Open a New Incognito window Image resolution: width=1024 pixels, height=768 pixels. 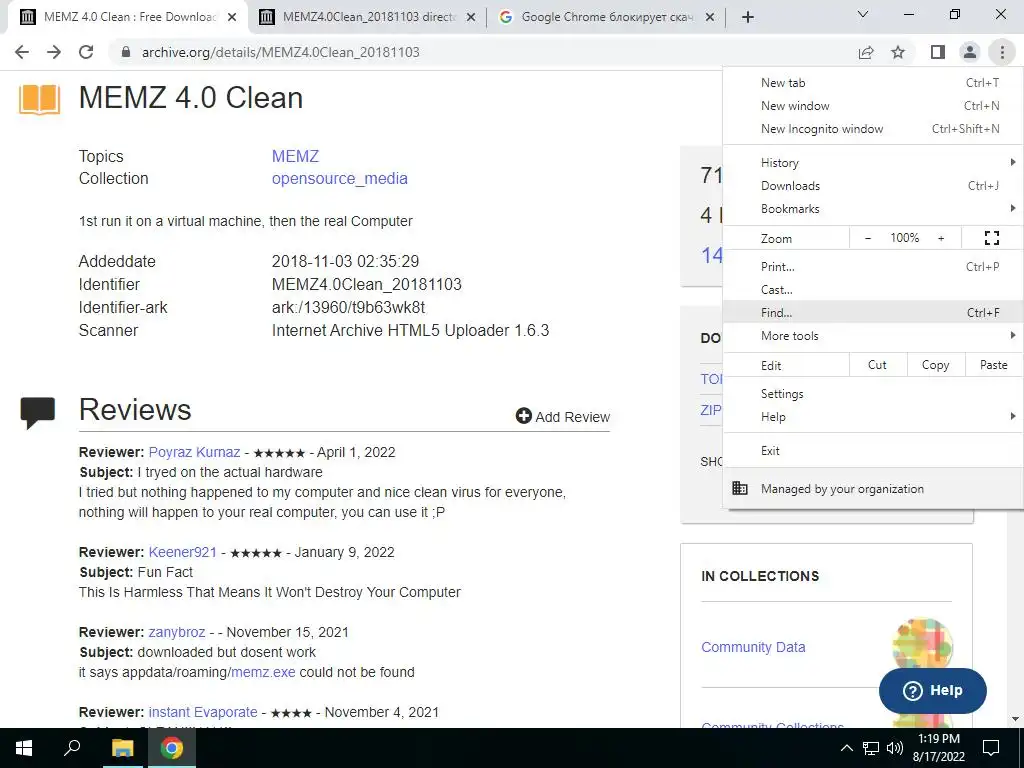[873, 129]
